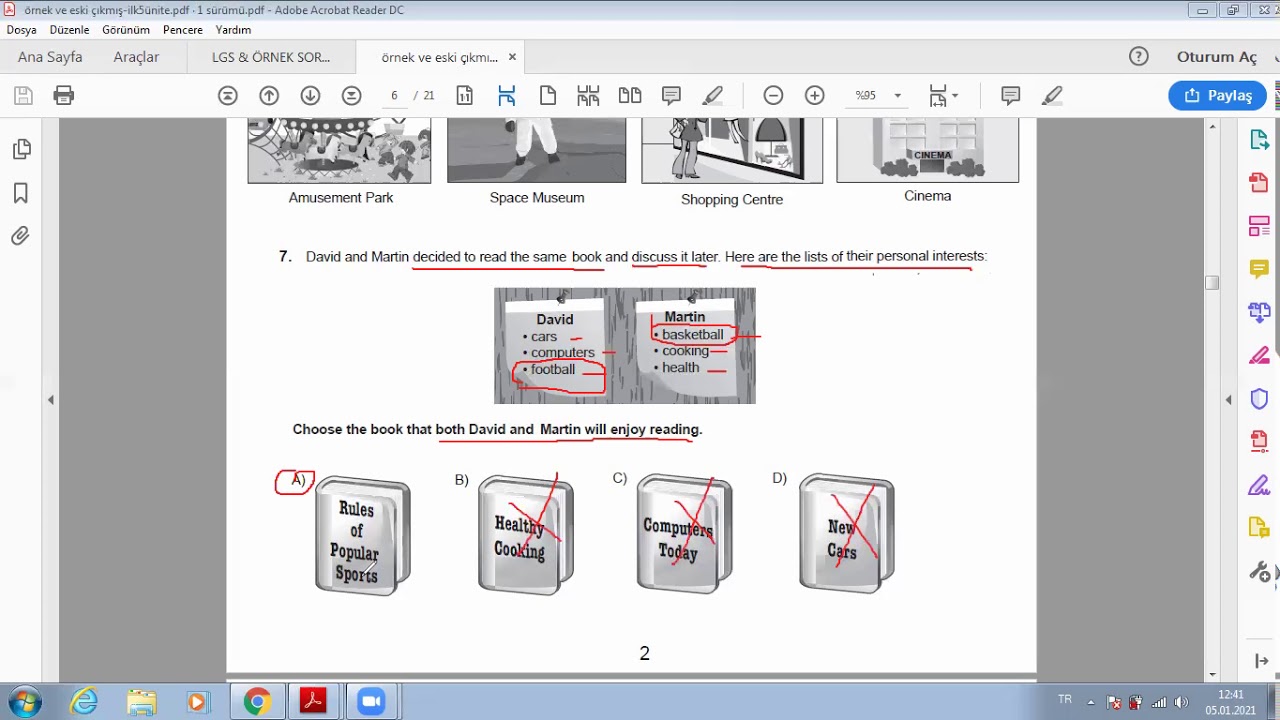Click the grayed Save file icon
This screenshot has height=720, width=1280.
tap(23, 95)
